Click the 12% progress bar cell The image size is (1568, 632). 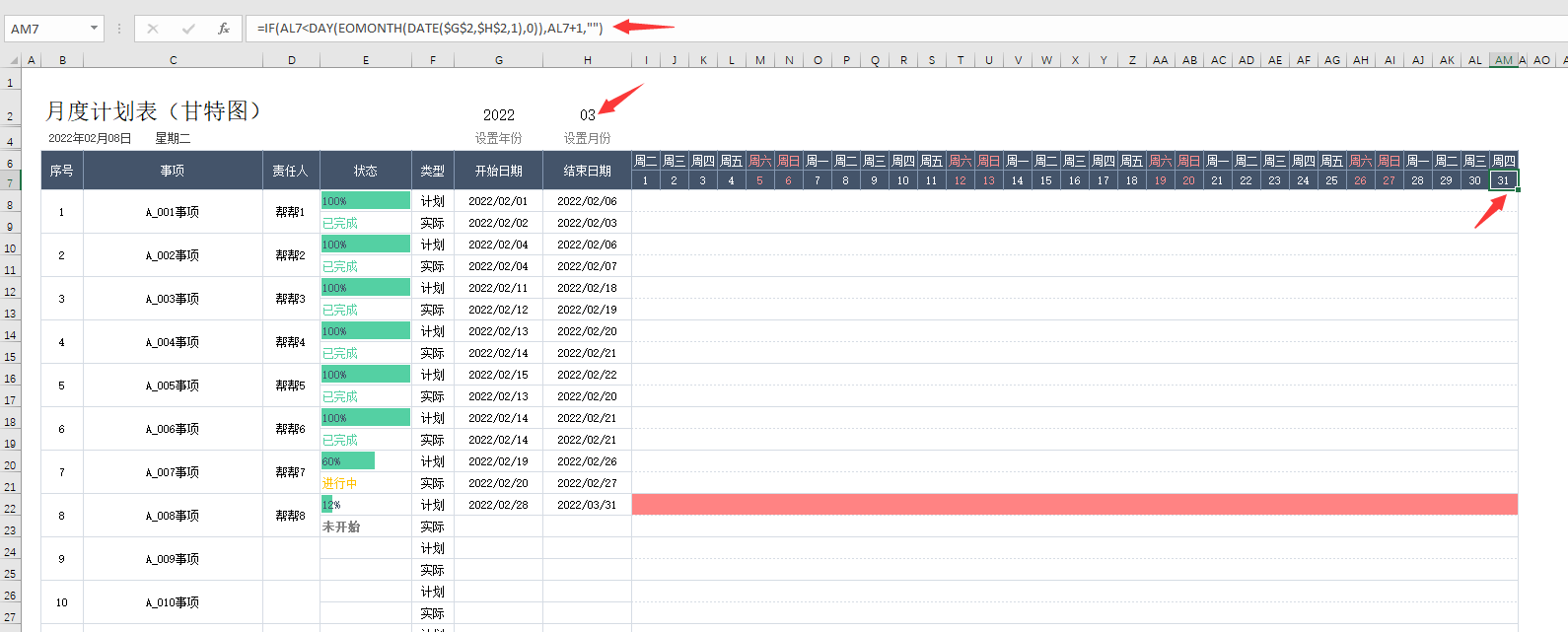tap(366, 505)
